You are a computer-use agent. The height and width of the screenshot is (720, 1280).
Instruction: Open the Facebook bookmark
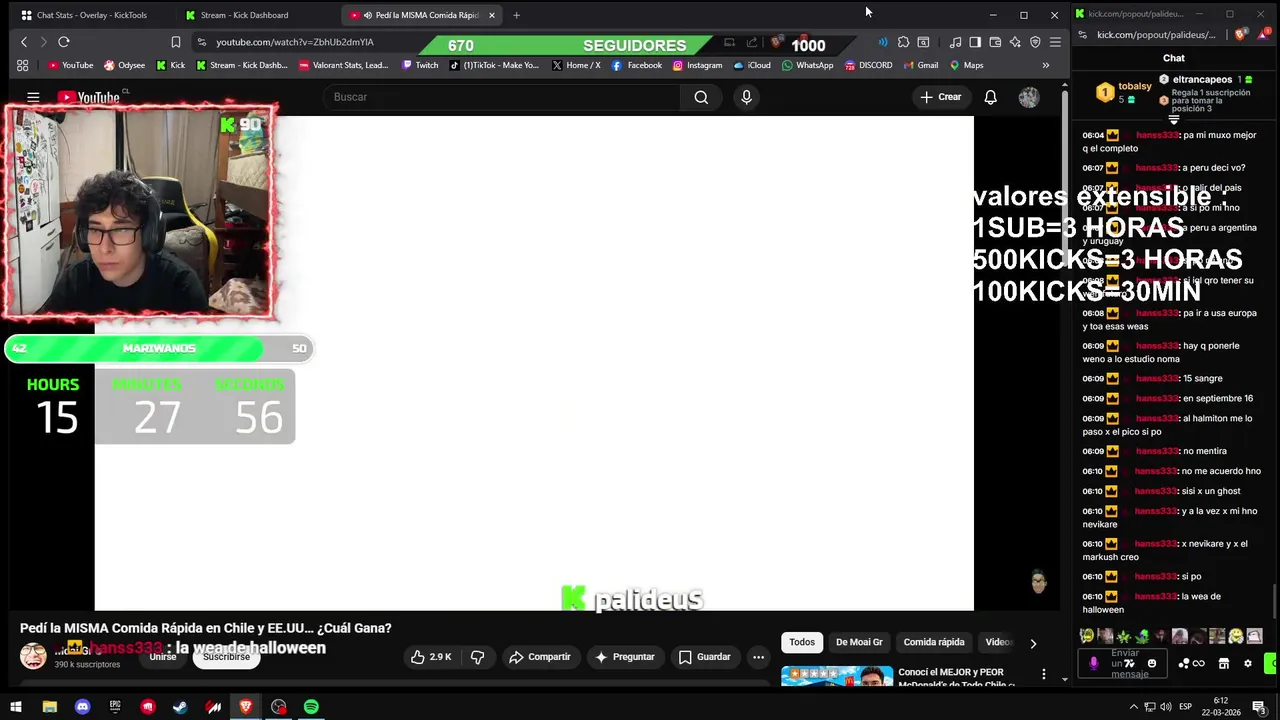636,65
